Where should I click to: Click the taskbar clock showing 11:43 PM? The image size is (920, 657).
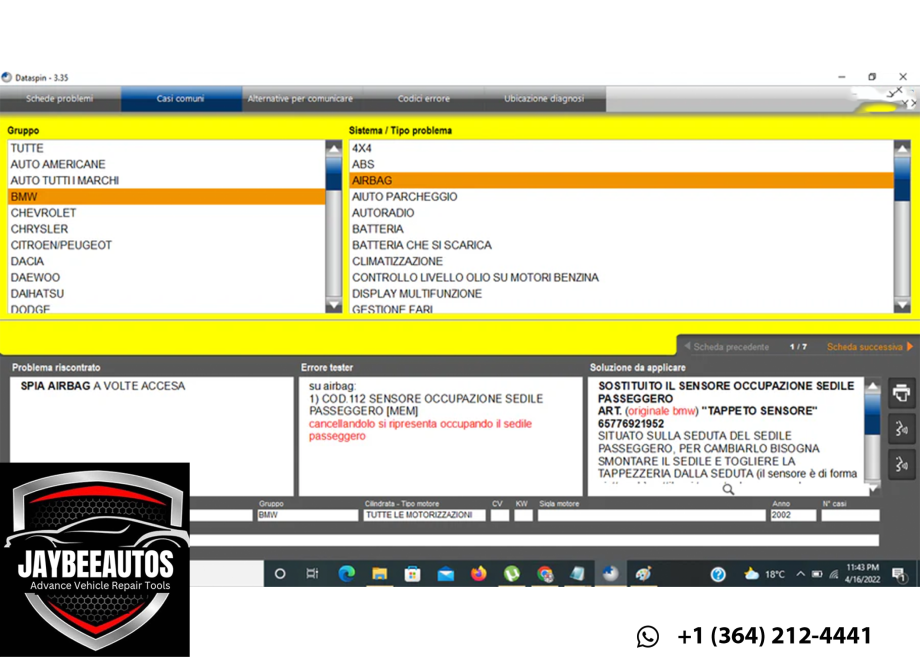[862, 574]
